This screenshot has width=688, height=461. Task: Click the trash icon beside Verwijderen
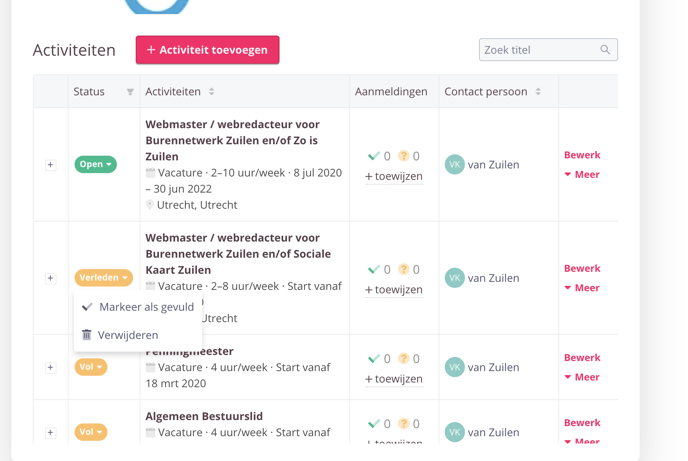pos(87,335)
